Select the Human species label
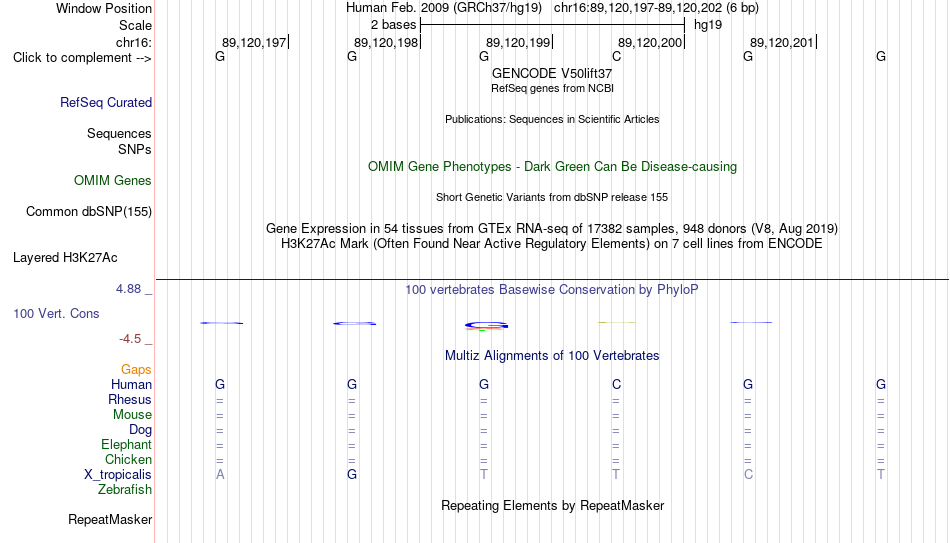 click(131, 385)
